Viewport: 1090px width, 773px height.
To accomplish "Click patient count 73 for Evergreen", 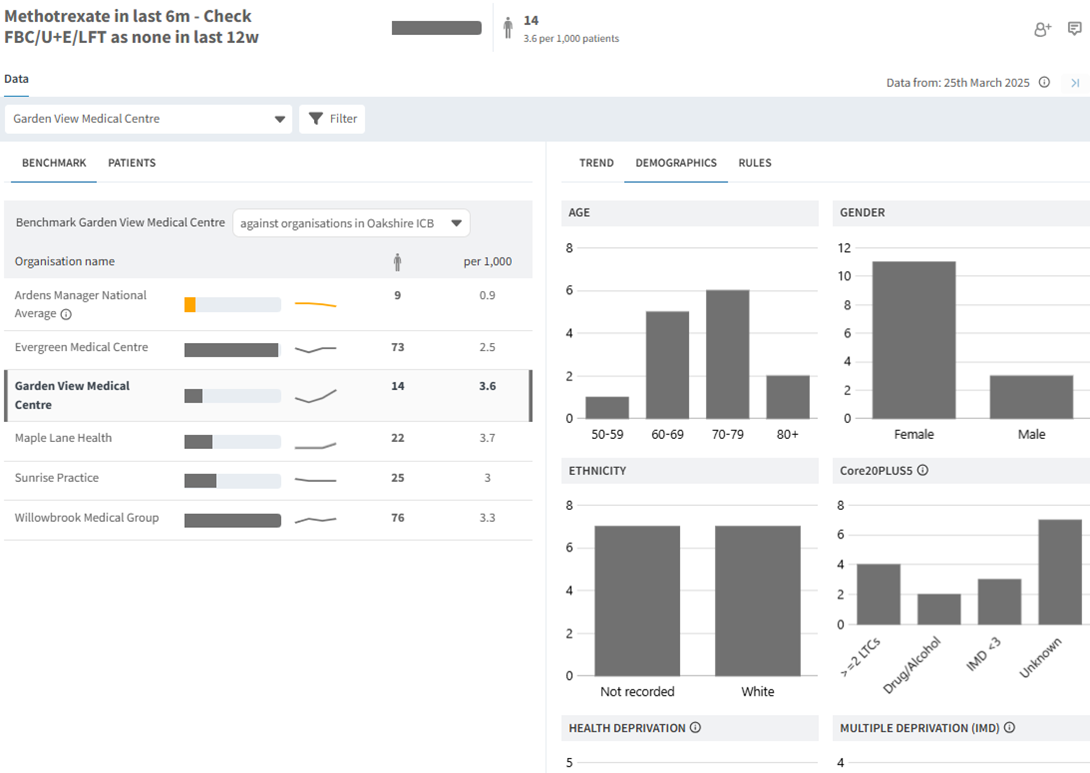I will [398, 347].
